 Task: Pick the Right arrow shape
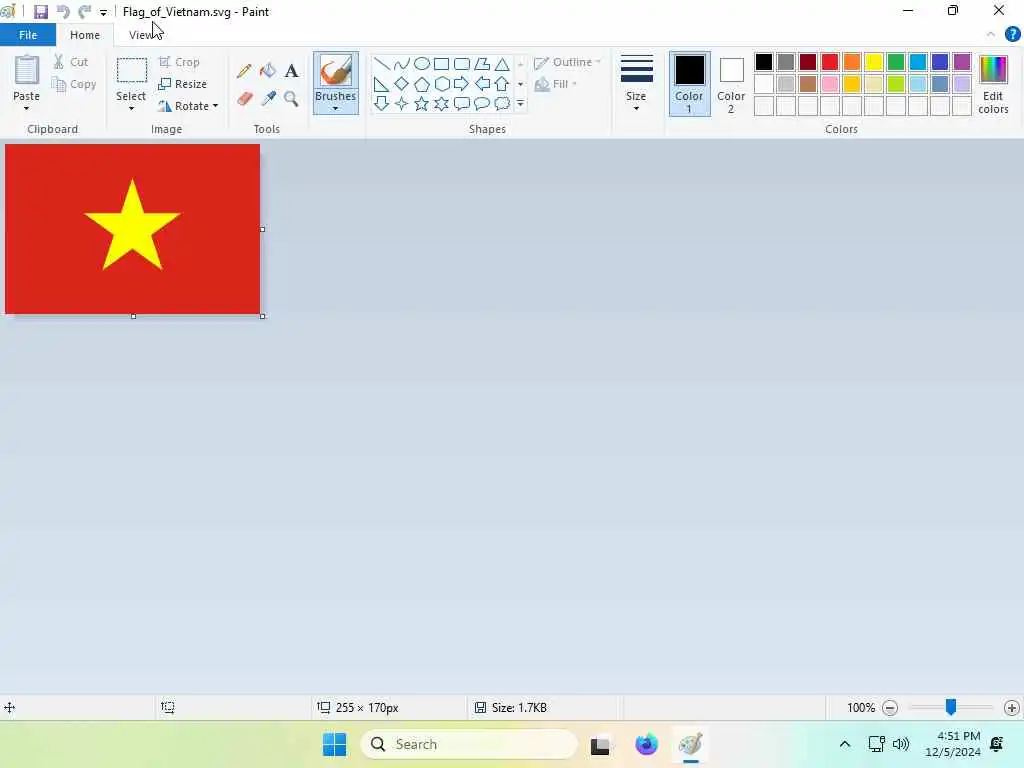[462, 84]
